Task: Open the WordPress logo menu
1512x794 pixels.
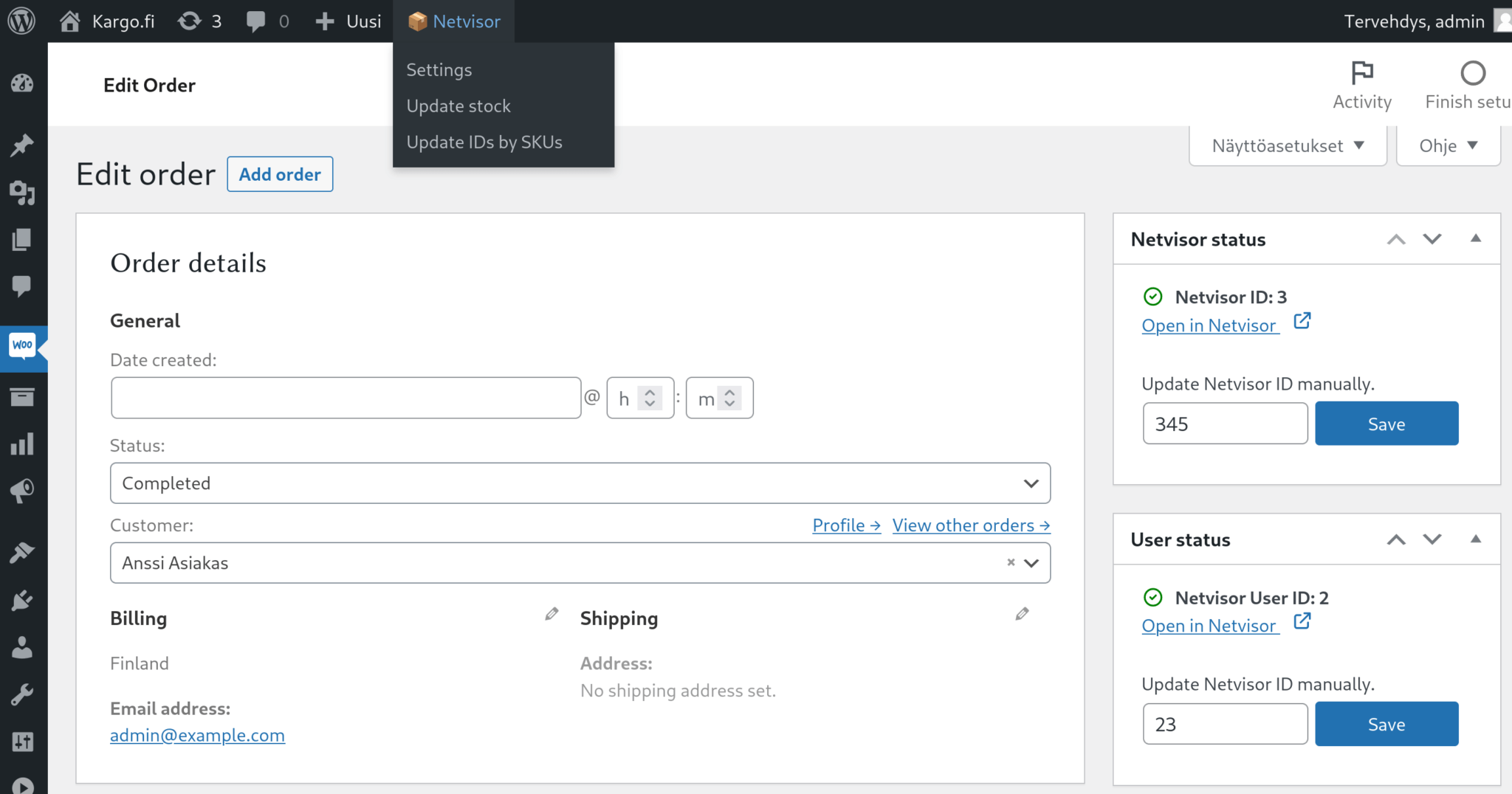Action: pos(21,21)
